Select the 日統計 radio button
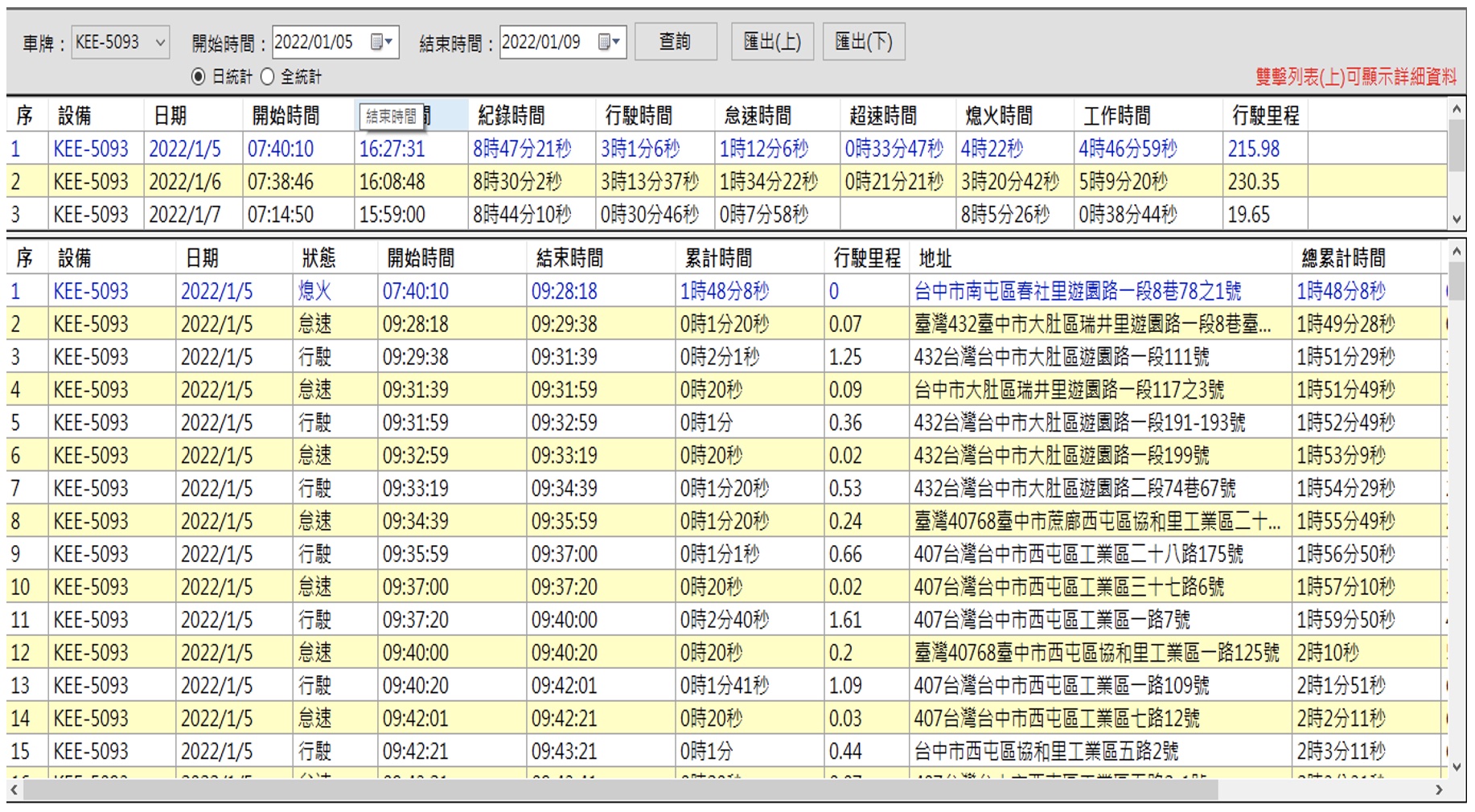Viewport: 1475px width, 812px height. (198, 77)
